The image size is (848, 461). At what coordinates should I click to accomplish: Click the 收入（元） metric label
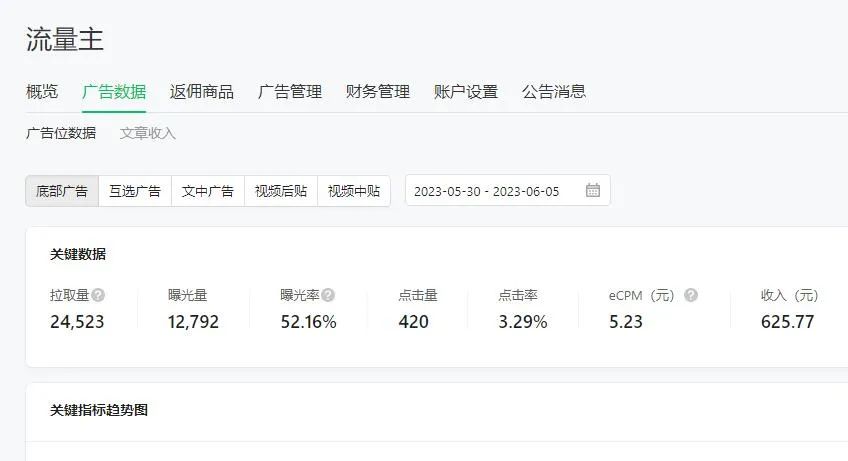pyautogui.click(x=789, y=295)
